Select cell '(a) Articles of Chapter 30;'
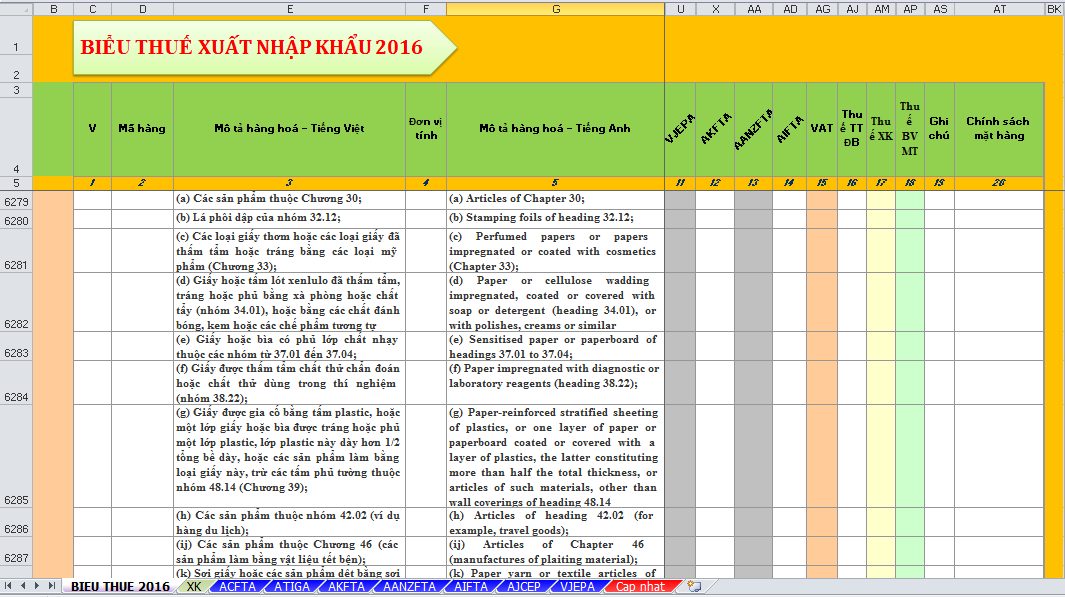The width and height of the screenshot is (1065, 597). tap(556, 200)
